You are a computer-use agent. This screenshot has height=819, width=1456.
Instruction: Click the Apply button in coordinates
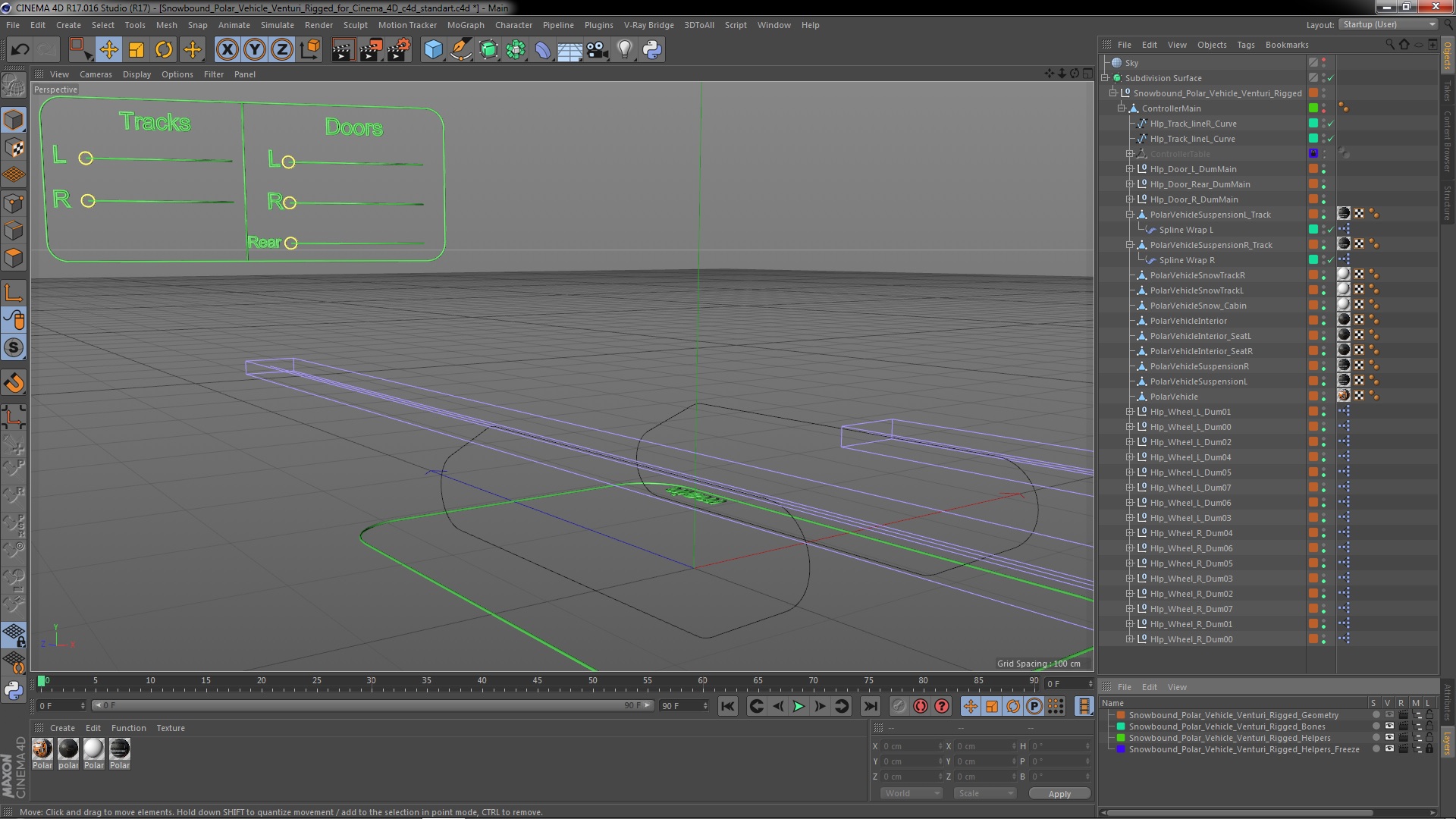pos(1059,794)
